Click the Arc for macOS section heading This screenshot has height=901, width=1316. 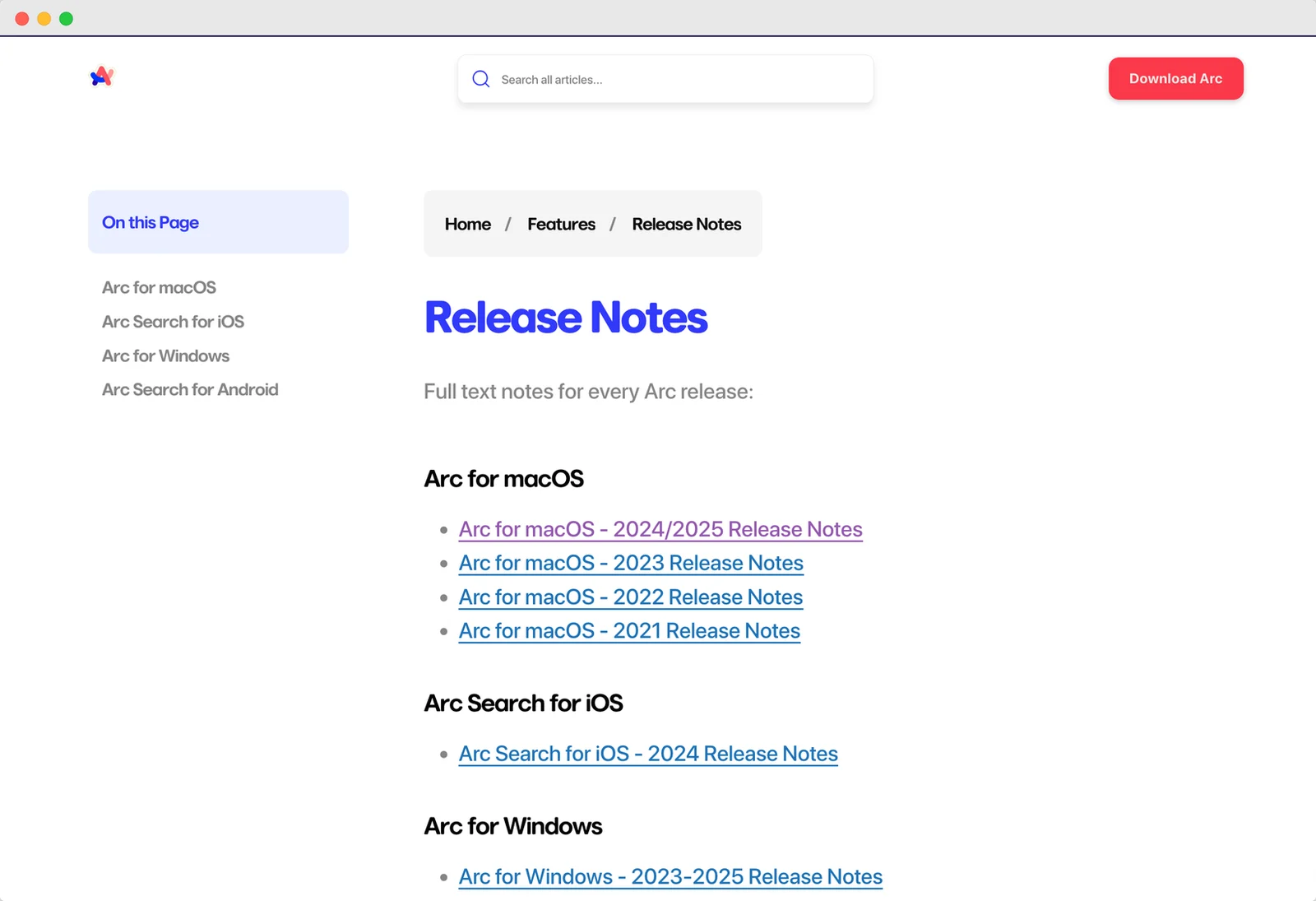[503, 479]
